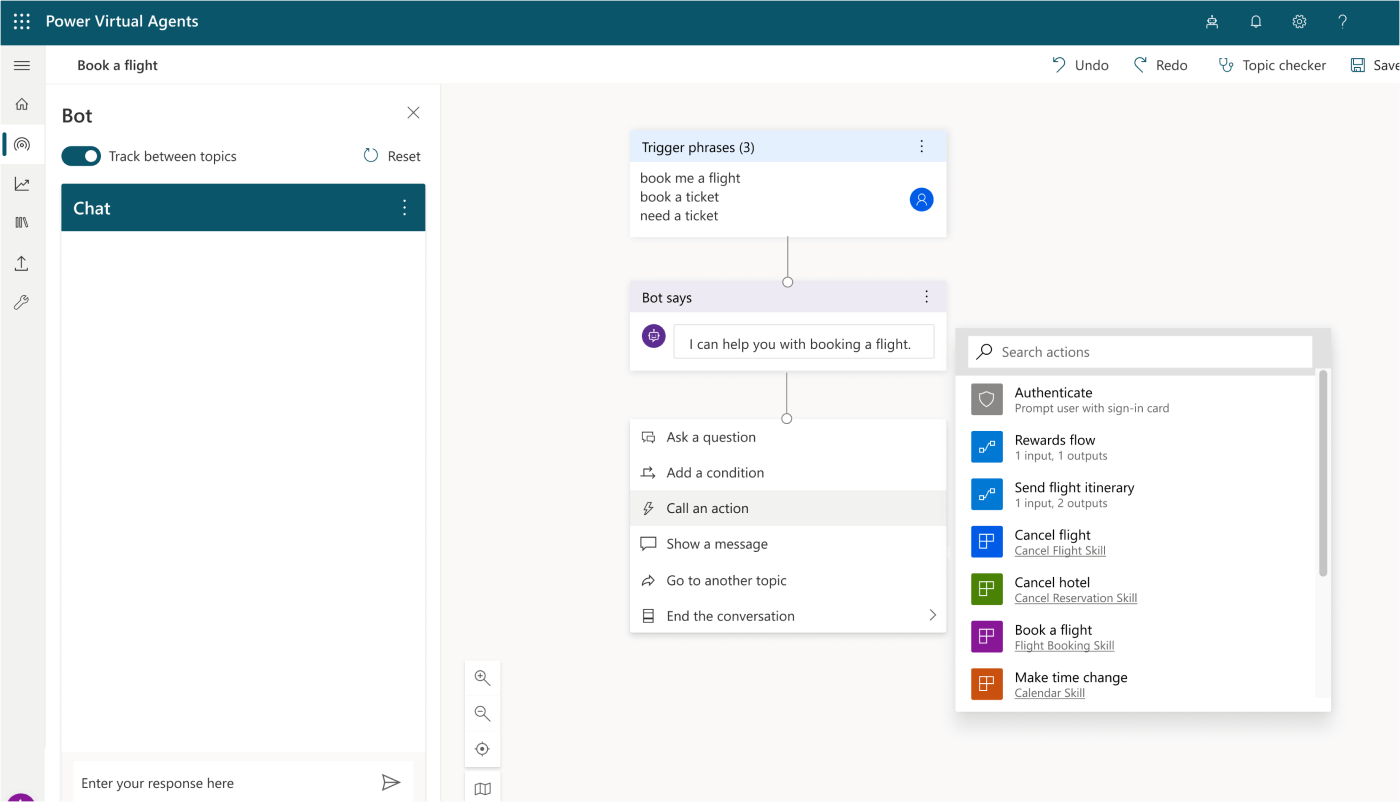The height and width of the screenshot is (802, 1400).
Task: Expand the End the conversation submenu
Action: [x=932, y=615]
